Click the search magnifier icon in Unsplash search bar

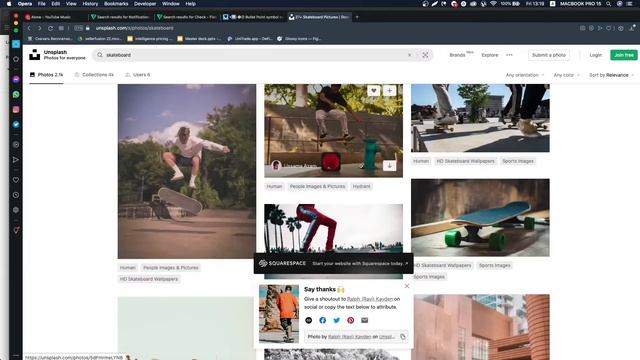point(100,55)
